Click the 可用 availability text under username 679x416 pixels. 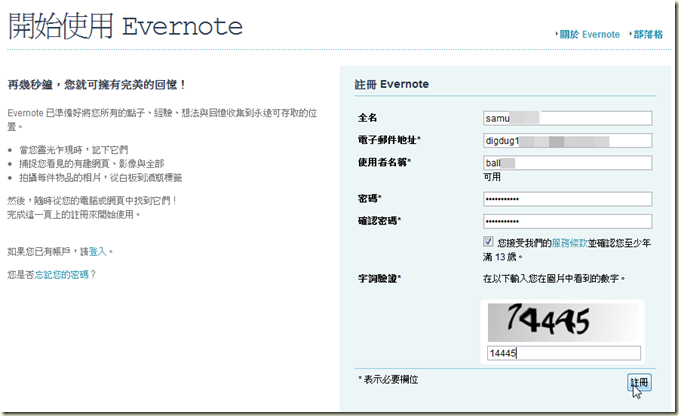[492, 177]
